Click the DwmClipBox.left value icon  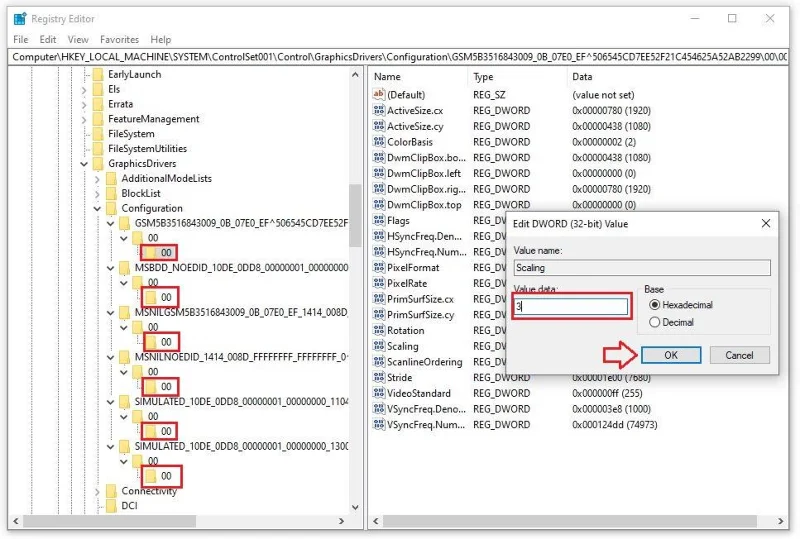click(x=378, y=174)
